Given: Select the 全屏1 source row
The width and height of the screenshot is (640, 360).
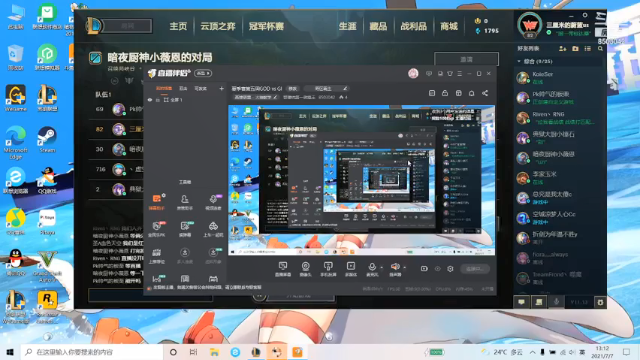Looking at the screenshot, I should click(x=186, y=100).
